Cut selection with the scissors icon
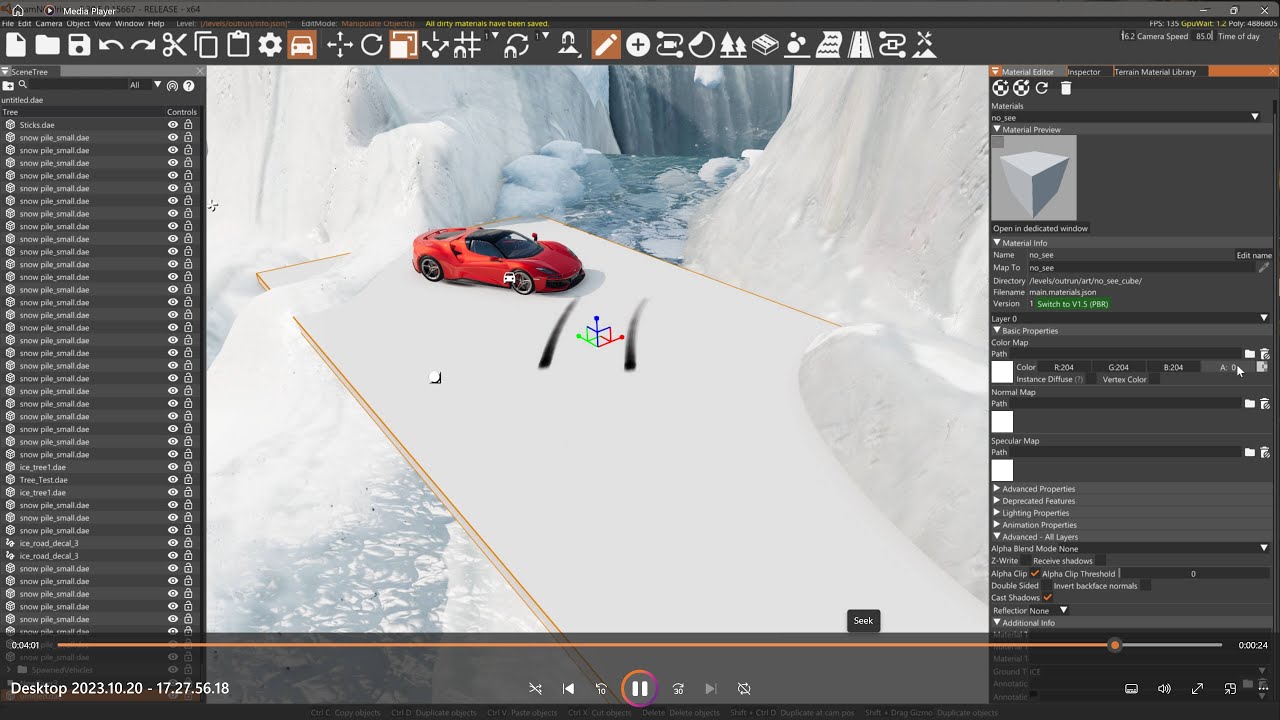Viewport: 1280px width, 720px height. point(175,45)
